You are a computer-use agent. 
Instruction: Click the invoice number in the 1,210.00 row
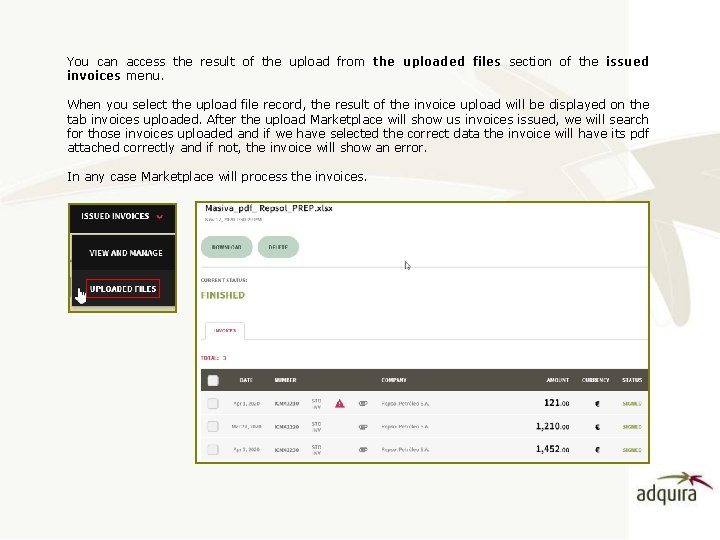(287, 427)
